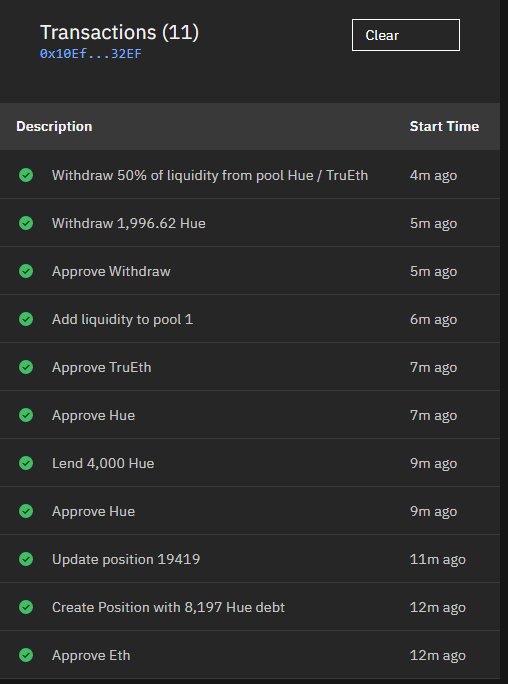Image resolution: width=508 pixels, height=684 pixels.
Task: Open the Update position 19419 entry
Action: click(x=250, y=559)
